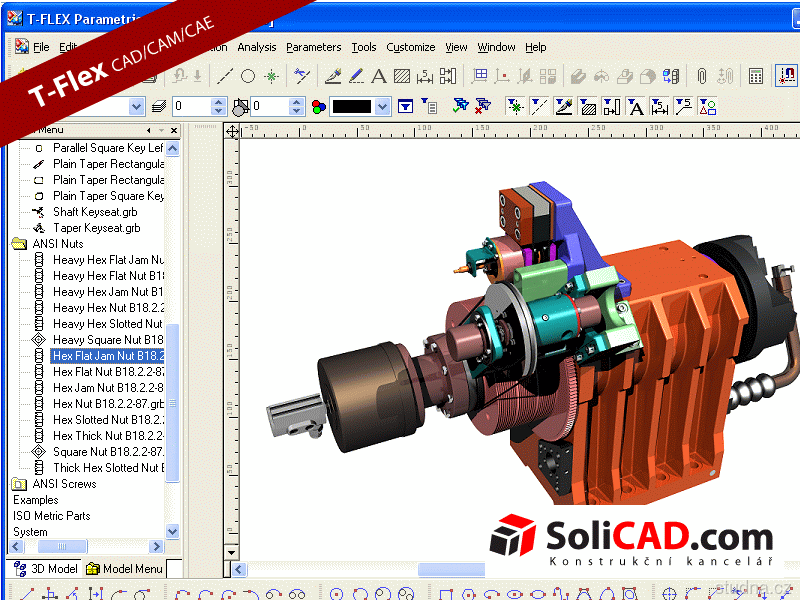800x600 pixels.
Task: Select Hex Thick Nut B18.2.2 item
Action: pyautogui.click(x=108, y=436)
